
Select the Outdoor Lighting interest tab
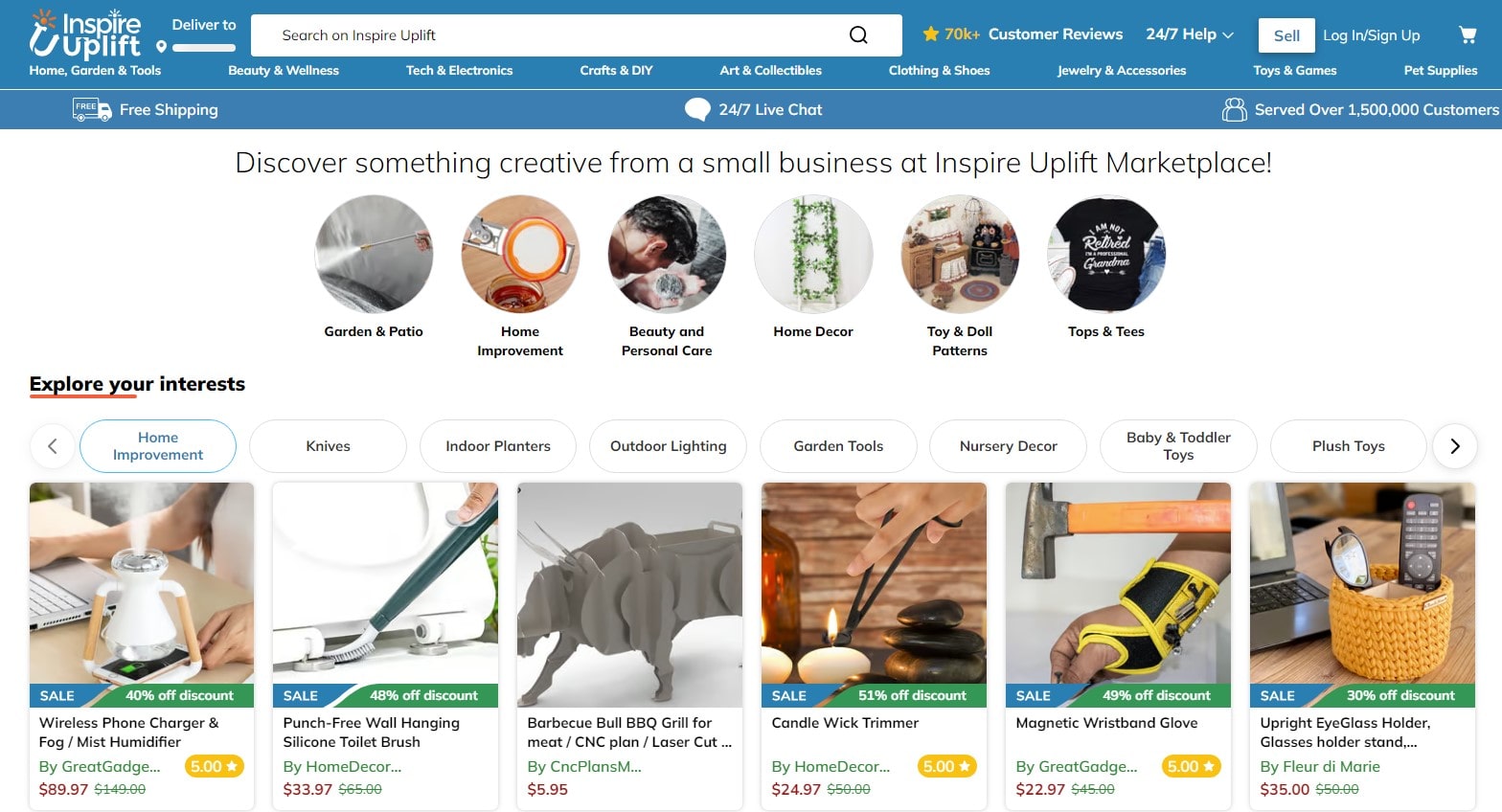[x=669, y=446]
